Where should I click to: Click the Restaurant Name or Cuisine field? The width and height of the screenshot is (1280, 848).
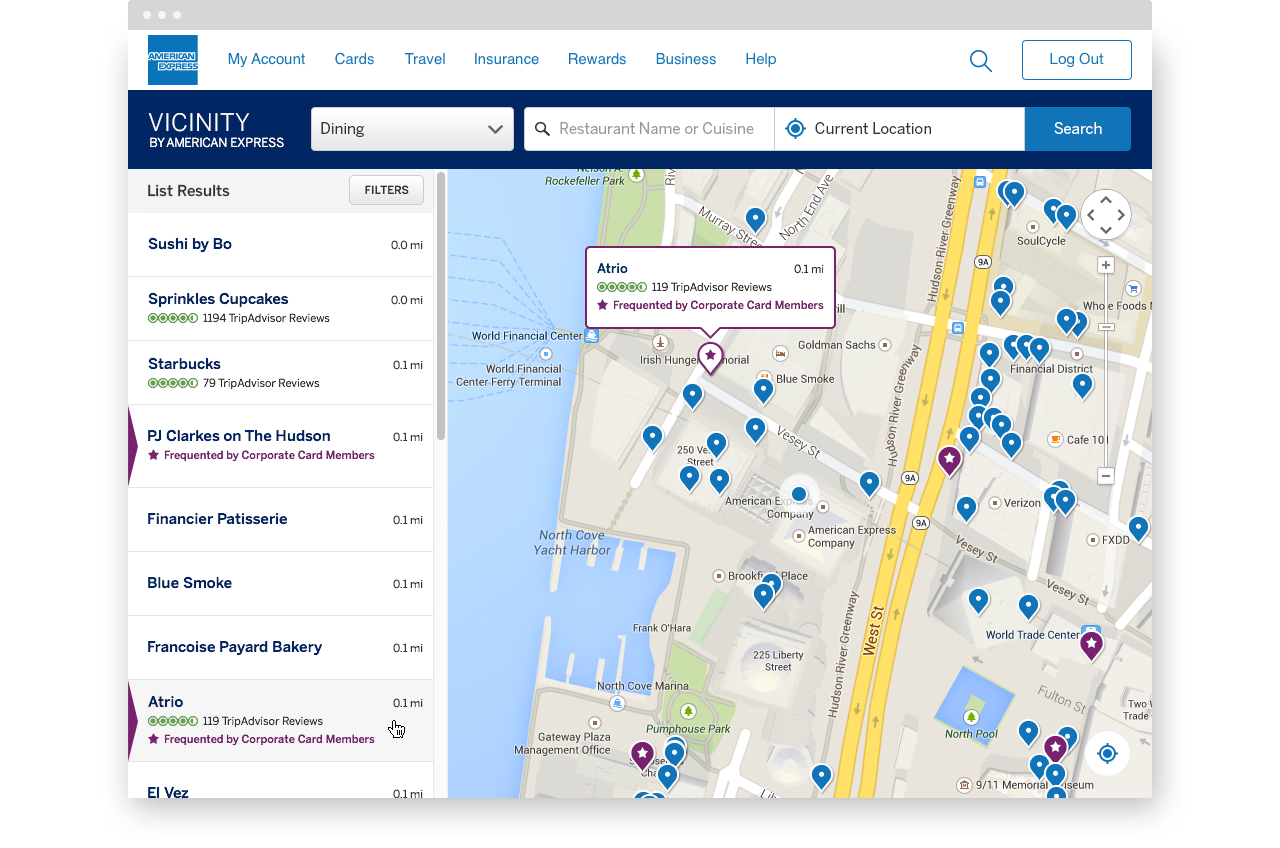point(649,129)
